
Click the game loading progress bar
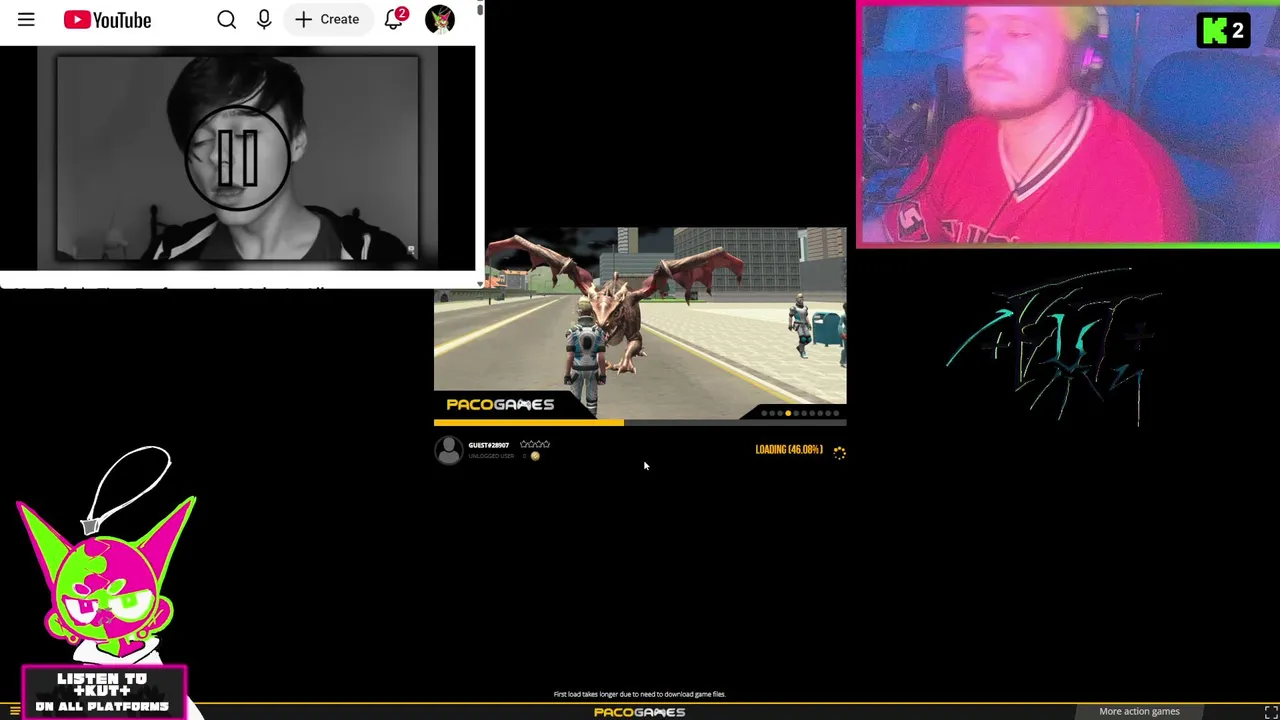point(640,423)
